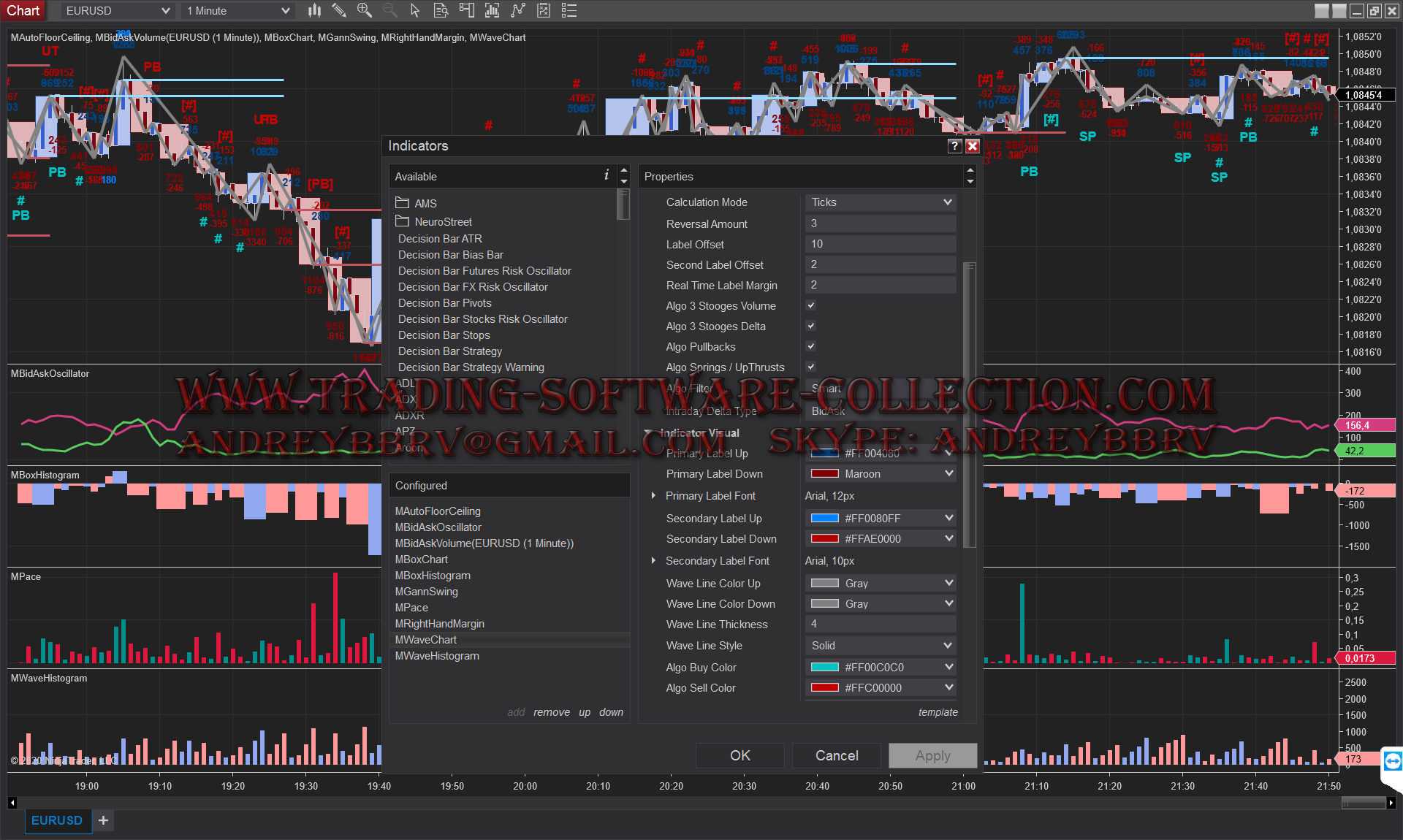Image resolution: width=1403 pixels, height=840 pixels.
Task: Uncheck Algo 3 Stooges Volume checkbox
Action: coord(810,306)
